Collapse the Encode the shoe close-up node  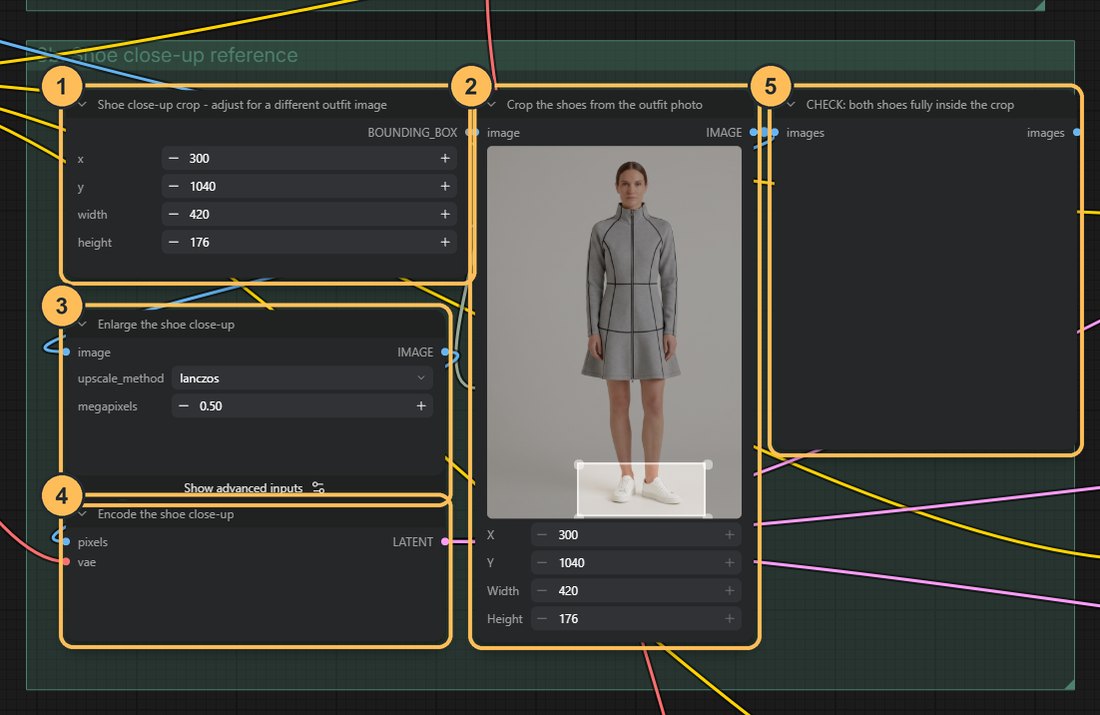tap(82, 514)
